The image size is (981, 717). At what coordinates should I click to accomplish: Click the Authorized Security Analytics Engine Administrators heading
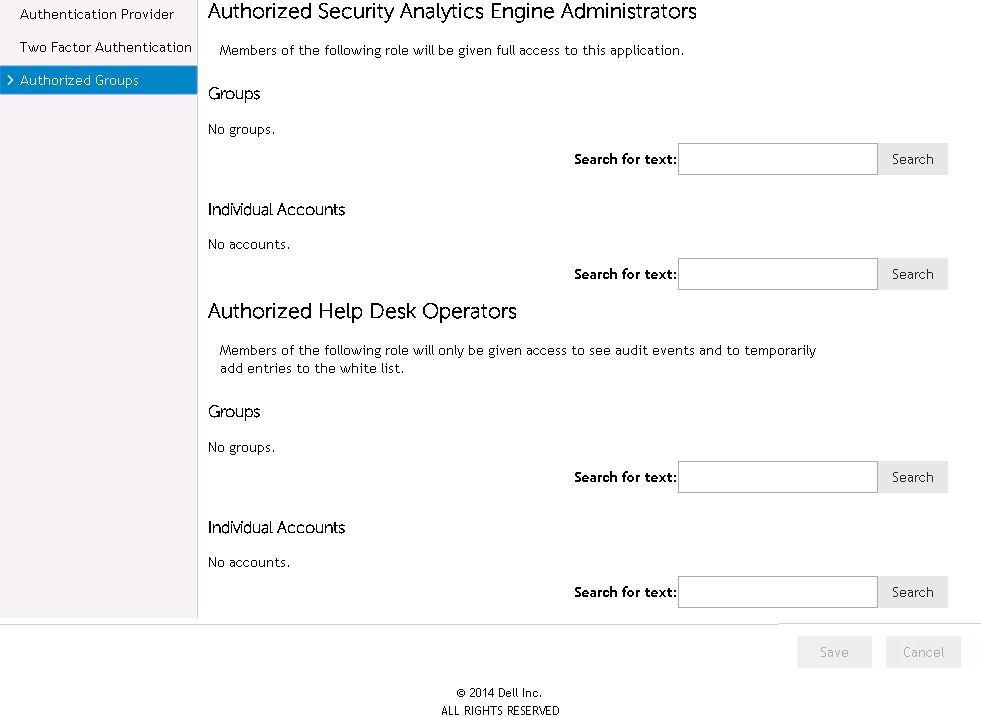[x=452, y=12]
